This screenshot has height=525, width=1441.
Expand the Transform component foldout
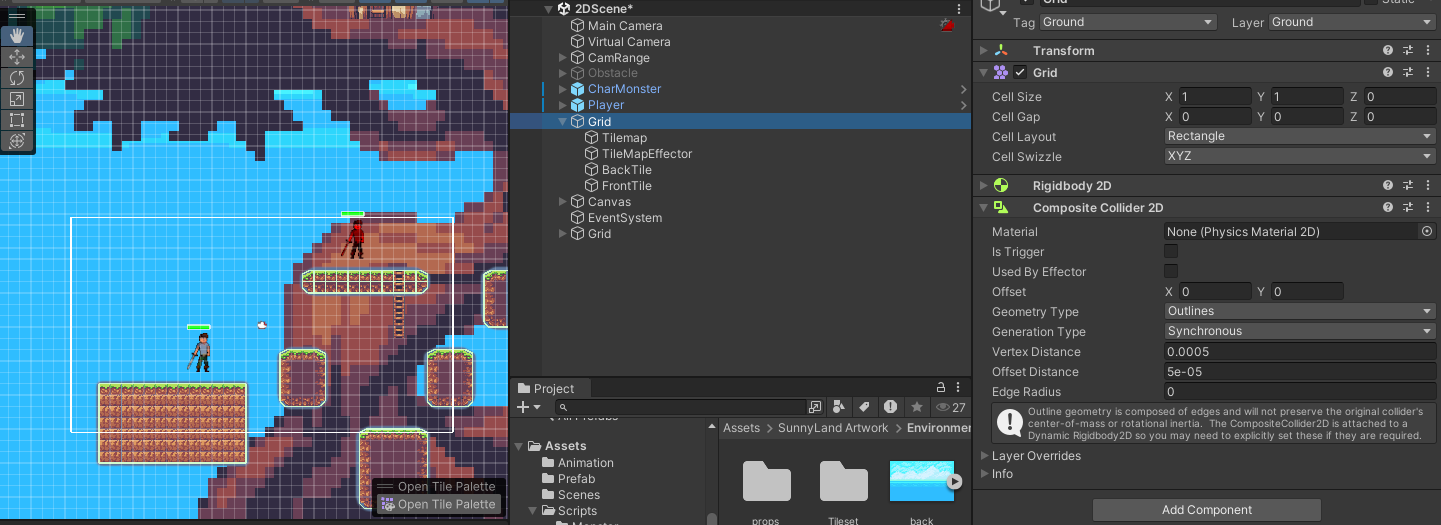pos(983,50)
